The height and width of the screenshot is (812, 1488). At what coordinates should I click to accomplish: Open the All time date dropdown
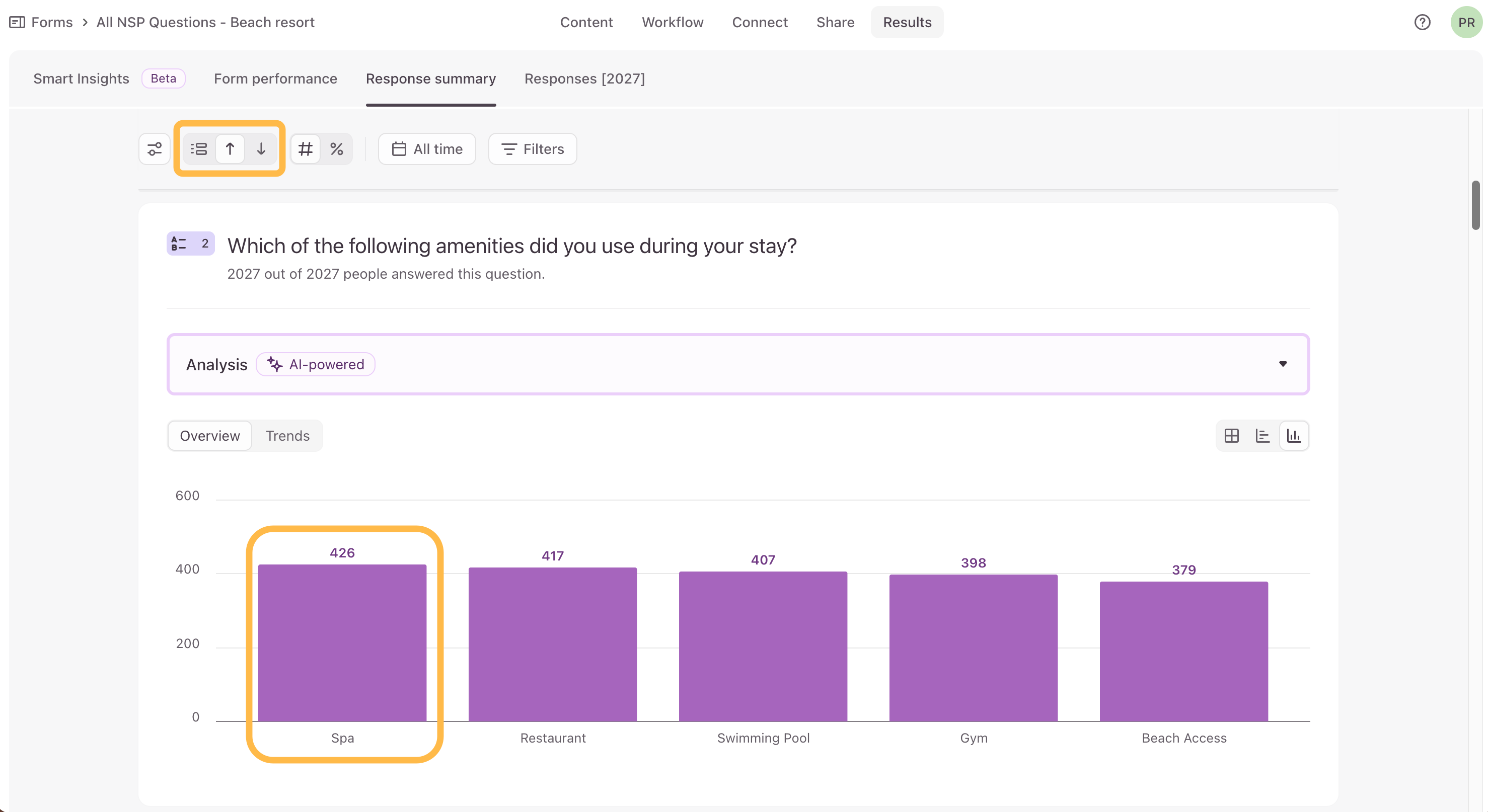(427, 149)
